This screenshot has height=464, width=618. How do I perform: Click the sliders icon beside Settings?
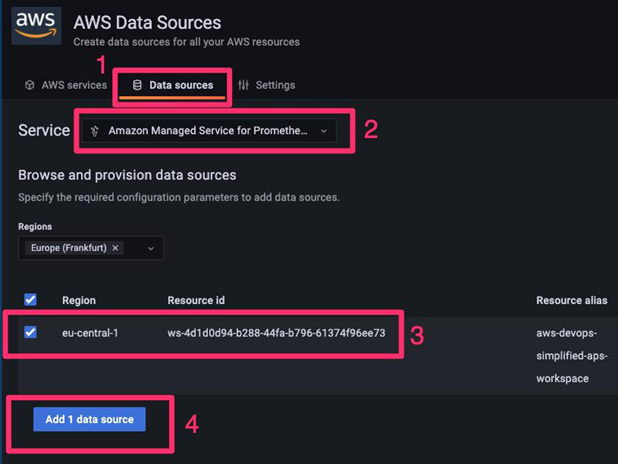[x=244, y=85]
